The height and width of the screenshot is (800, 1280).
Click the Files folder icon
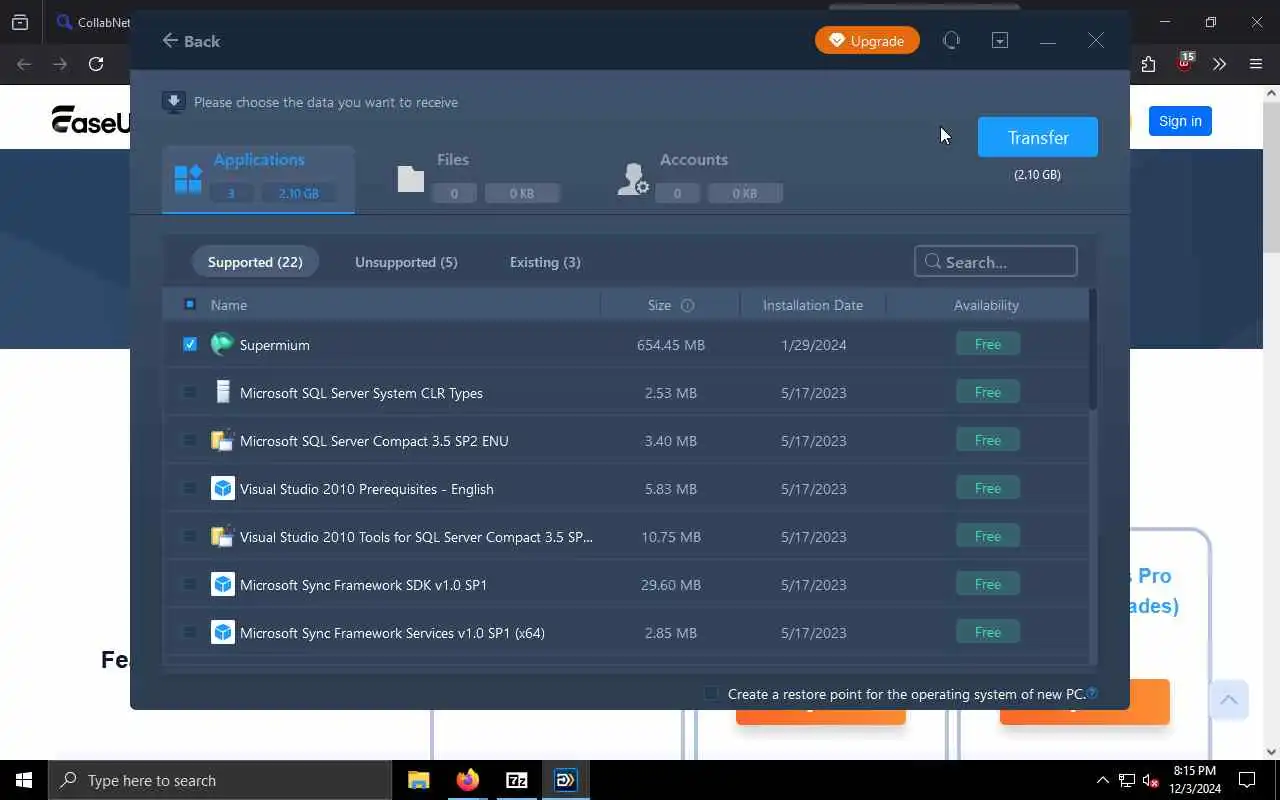tap(411, 179)
